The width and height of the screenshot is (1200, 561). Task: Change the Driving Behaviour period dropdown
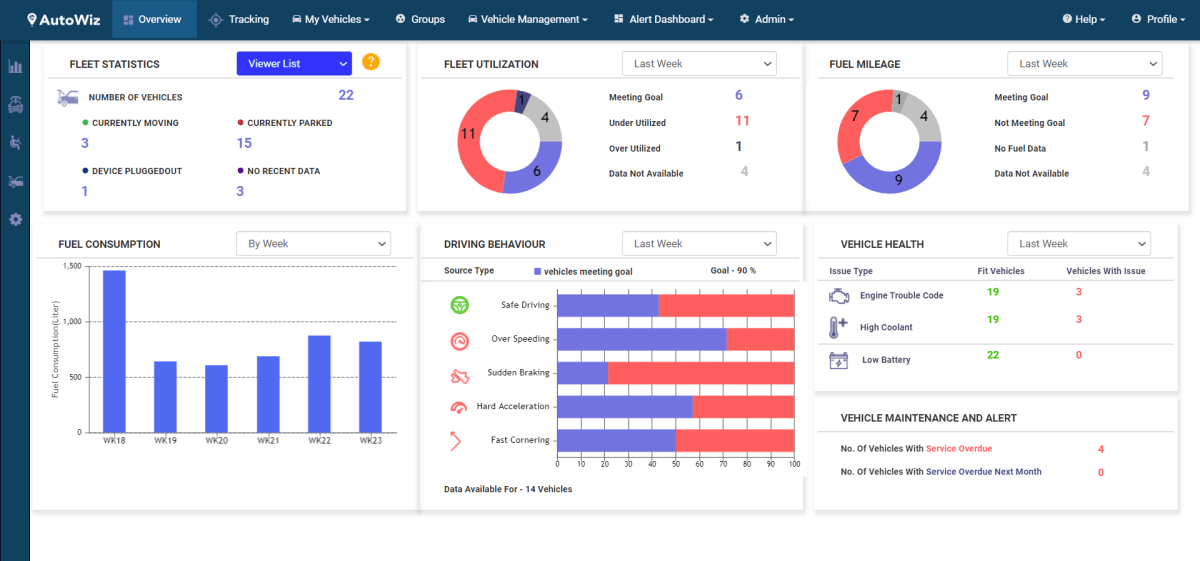click(699, 243)
